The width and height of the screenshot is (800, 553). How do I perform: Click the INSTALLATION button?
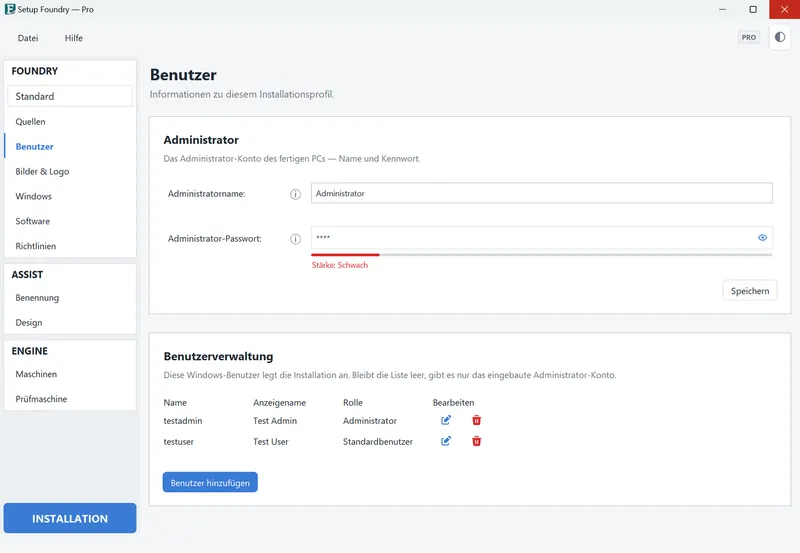70,518
